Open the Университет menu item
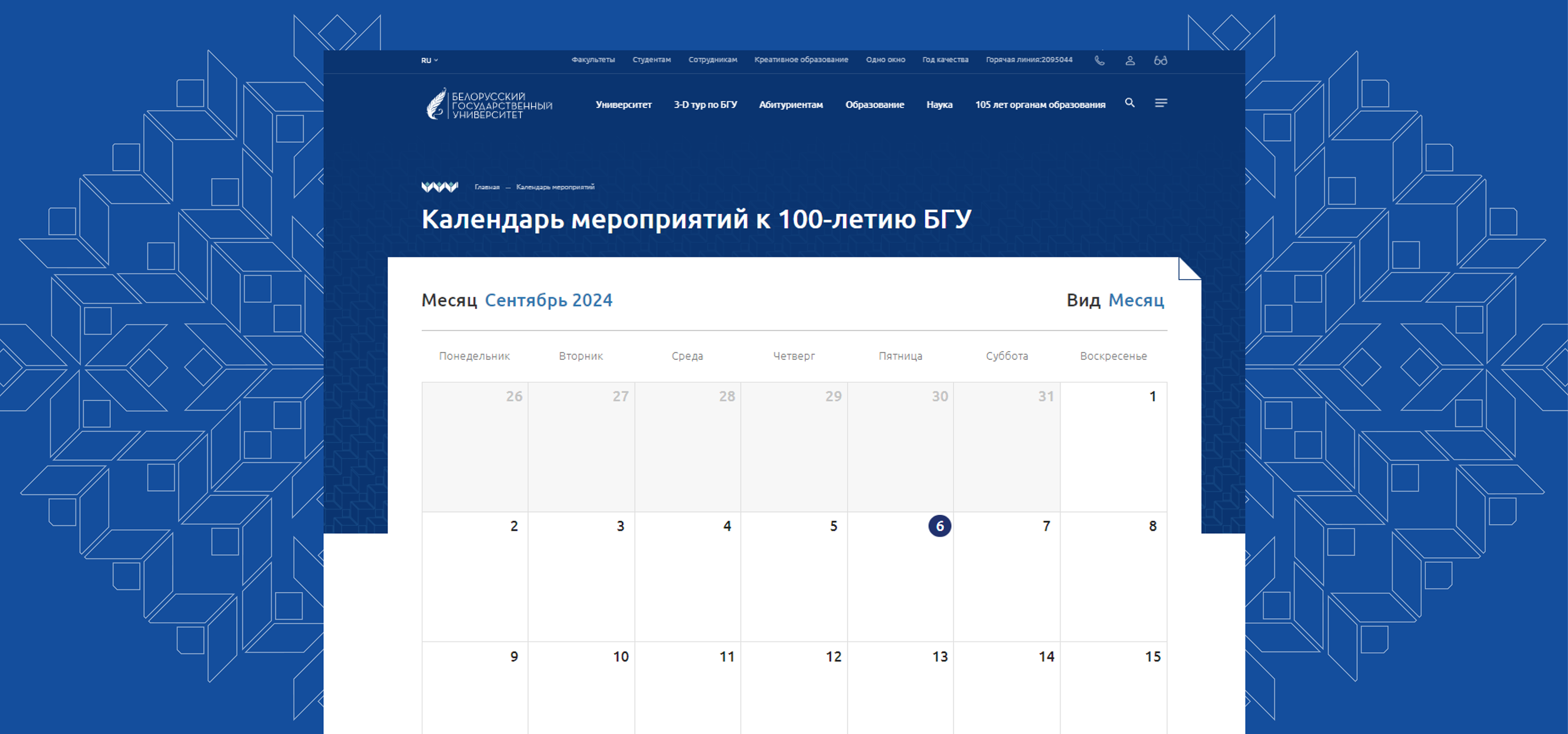The width and height of the screenshot is (1568, 734). point(623,105)
